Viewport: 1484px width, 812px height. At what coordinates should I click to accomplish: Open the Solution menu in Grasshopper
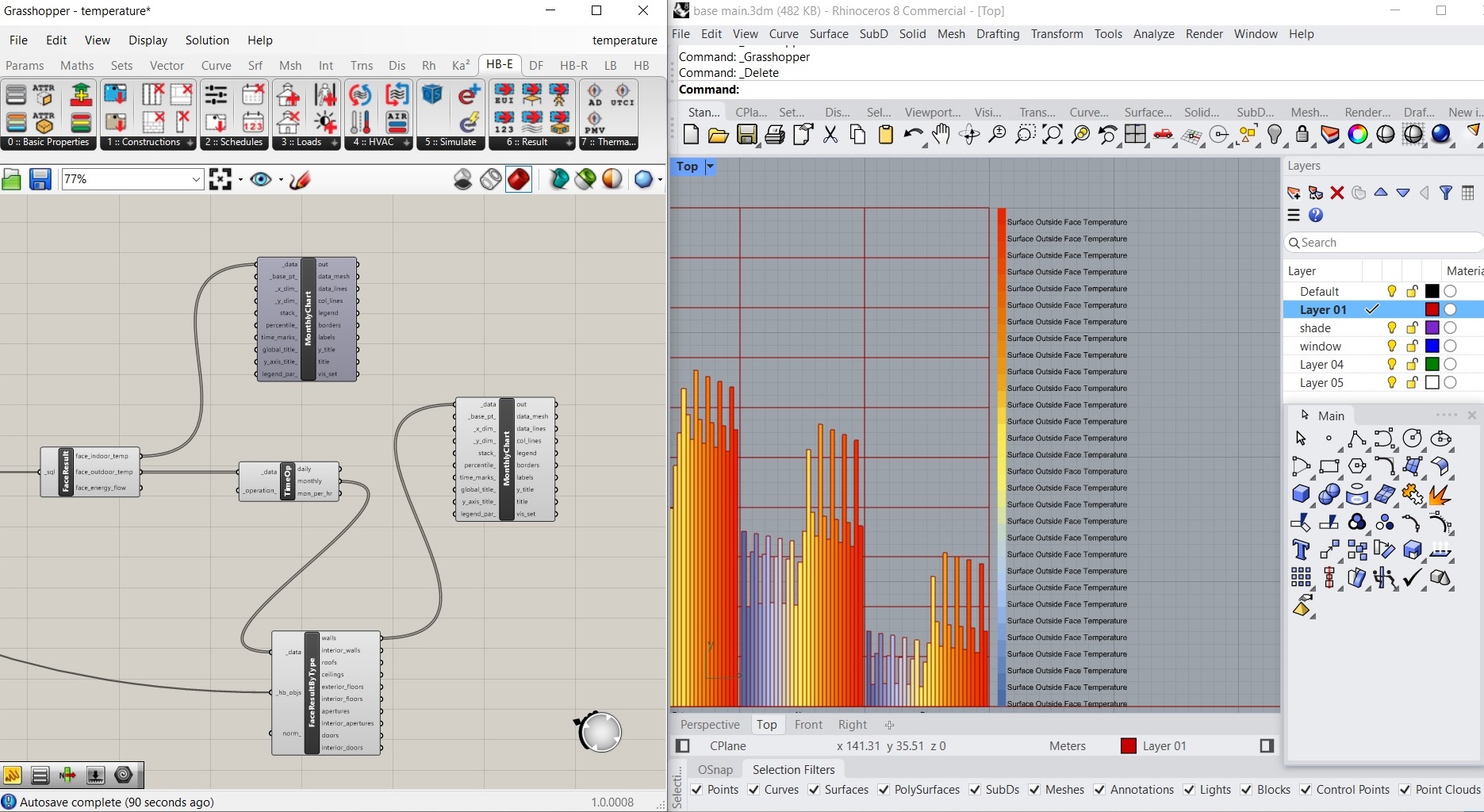pos(207,40)
